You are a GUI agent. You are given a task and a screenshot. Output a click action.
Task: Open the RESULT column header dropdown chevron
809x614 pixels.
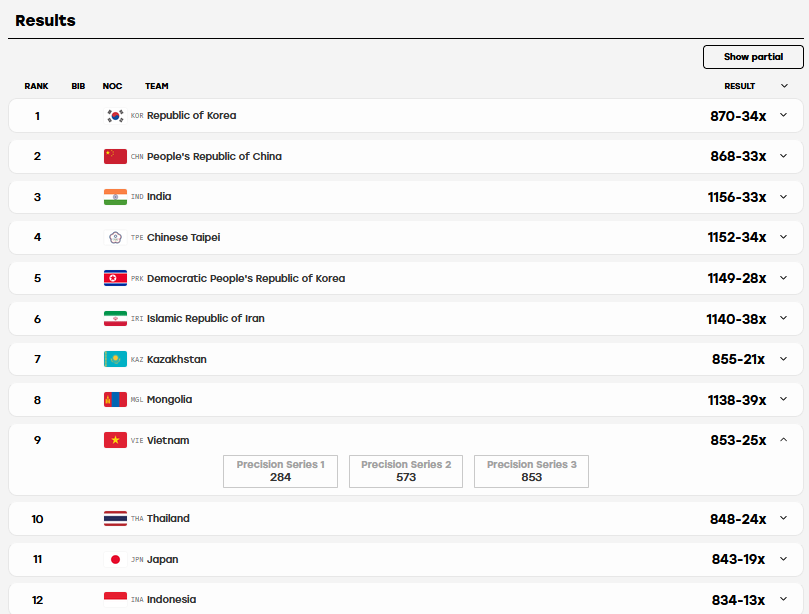[x=784, y=86]
